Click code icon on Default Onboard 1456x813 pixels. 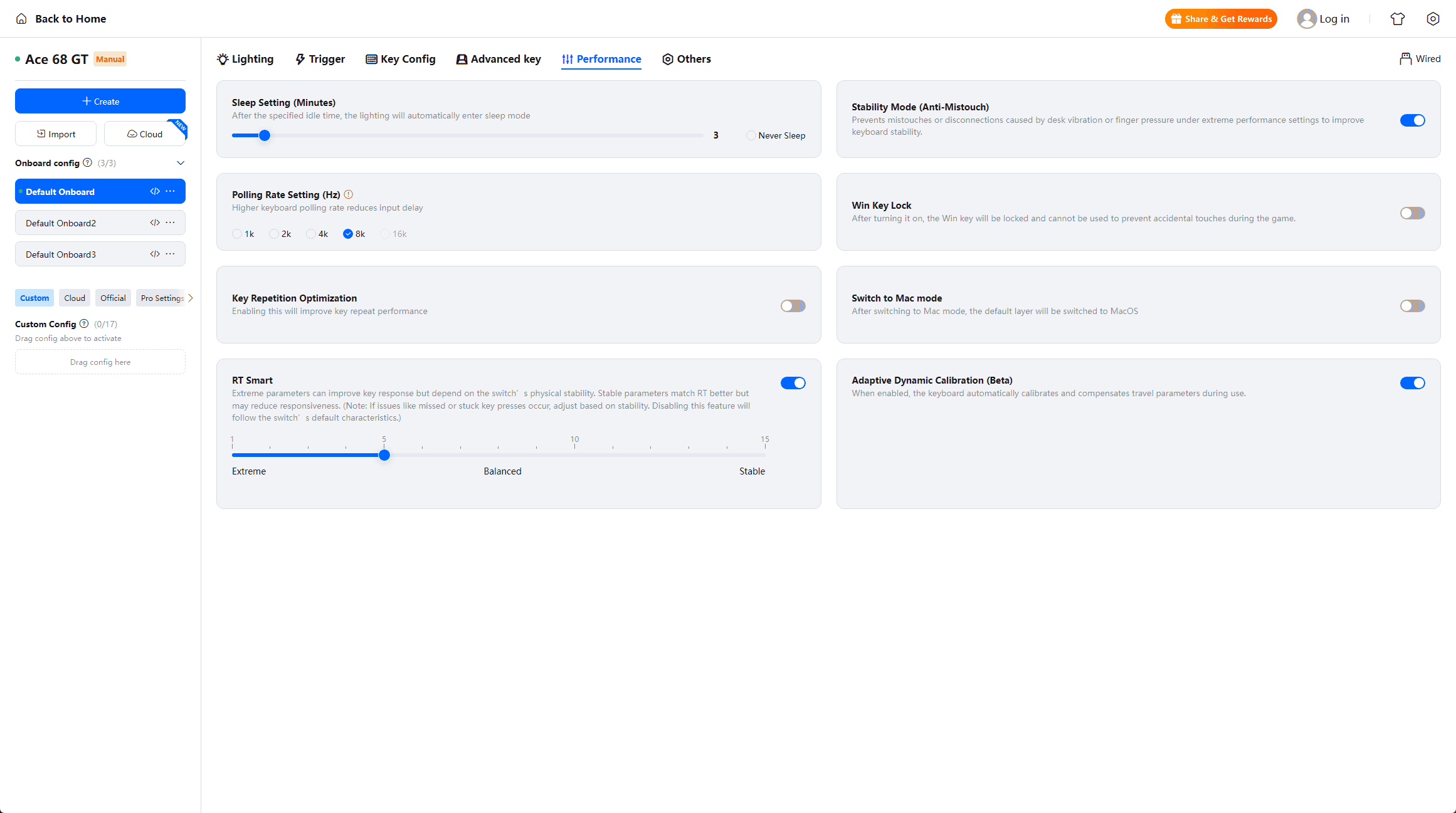pyautogui.click(x=155, y=191)
